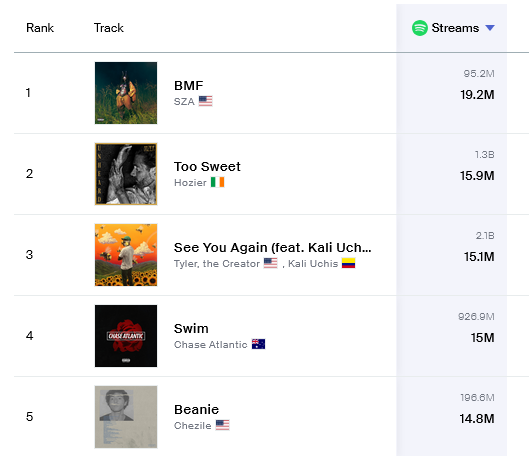Click the Colombia flag next to Kali Uchis
The width and height of the screenshot is (529, 456).
(349, 263)
